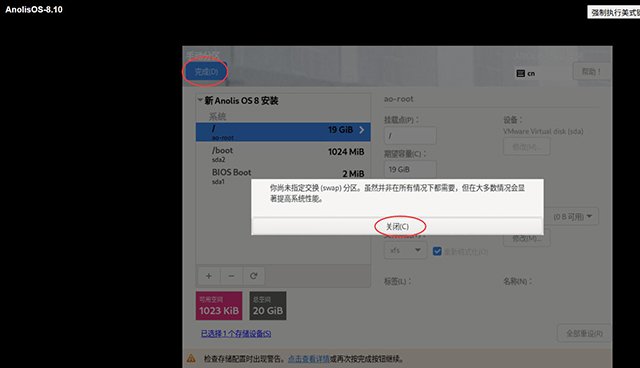Click the plus icon to add a mount point
Viewport: 640px width, 368px height.
[209, 276]
